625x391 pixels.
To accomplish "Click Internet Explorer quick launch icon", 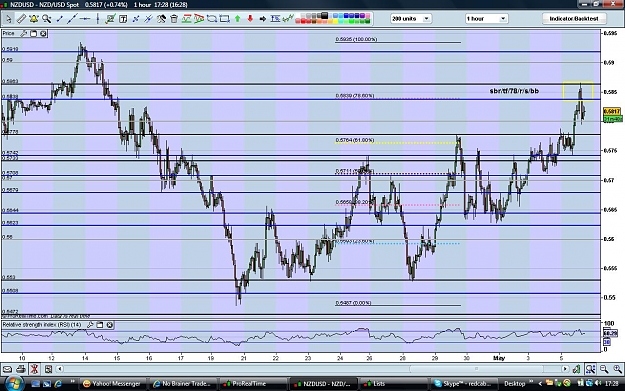I will coord(58,384).
